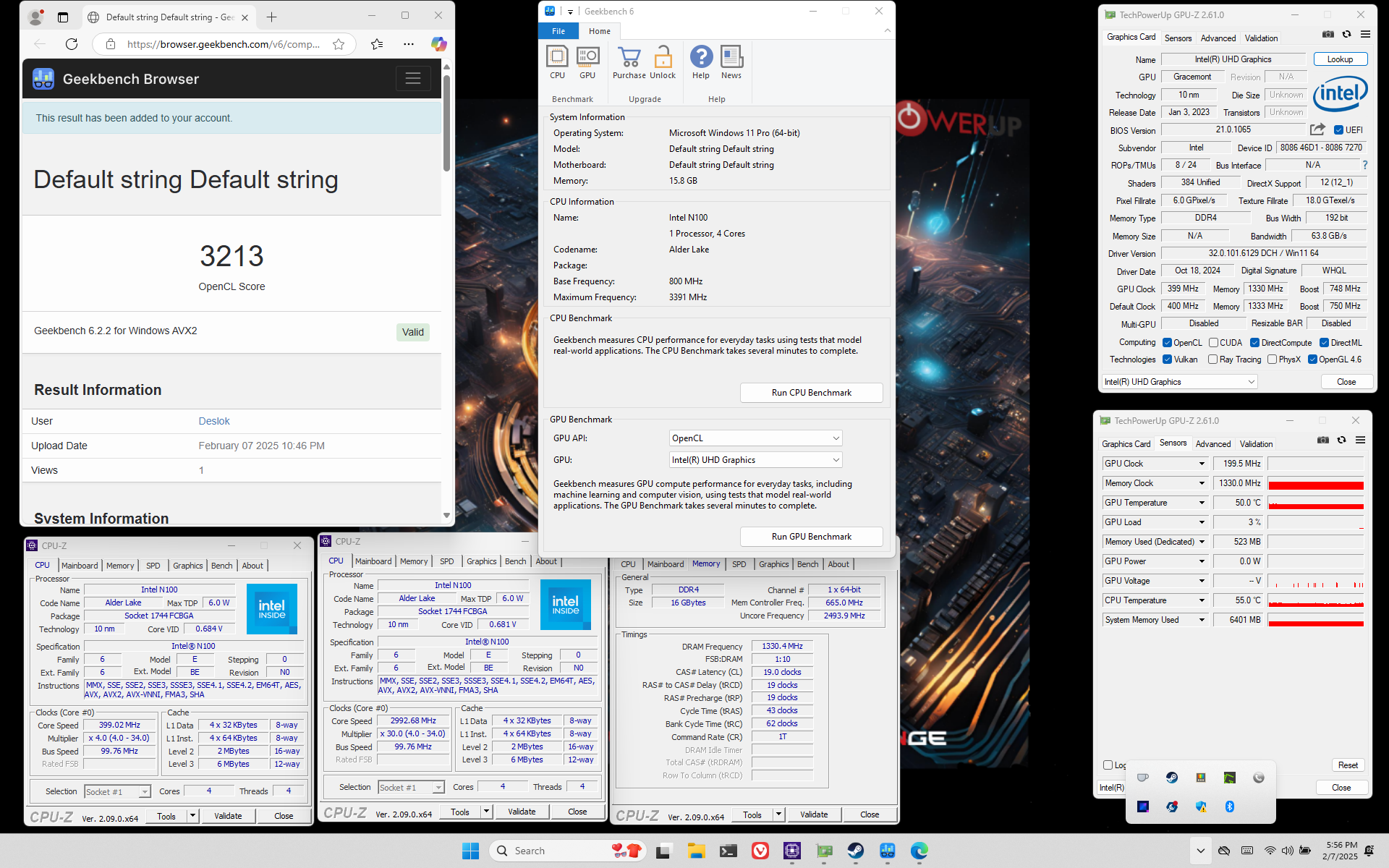The width and height of the screenshot is (1389, 868).
Task: Click the refresh icon in GPU-Z Sensors window
Action: 1341,440
